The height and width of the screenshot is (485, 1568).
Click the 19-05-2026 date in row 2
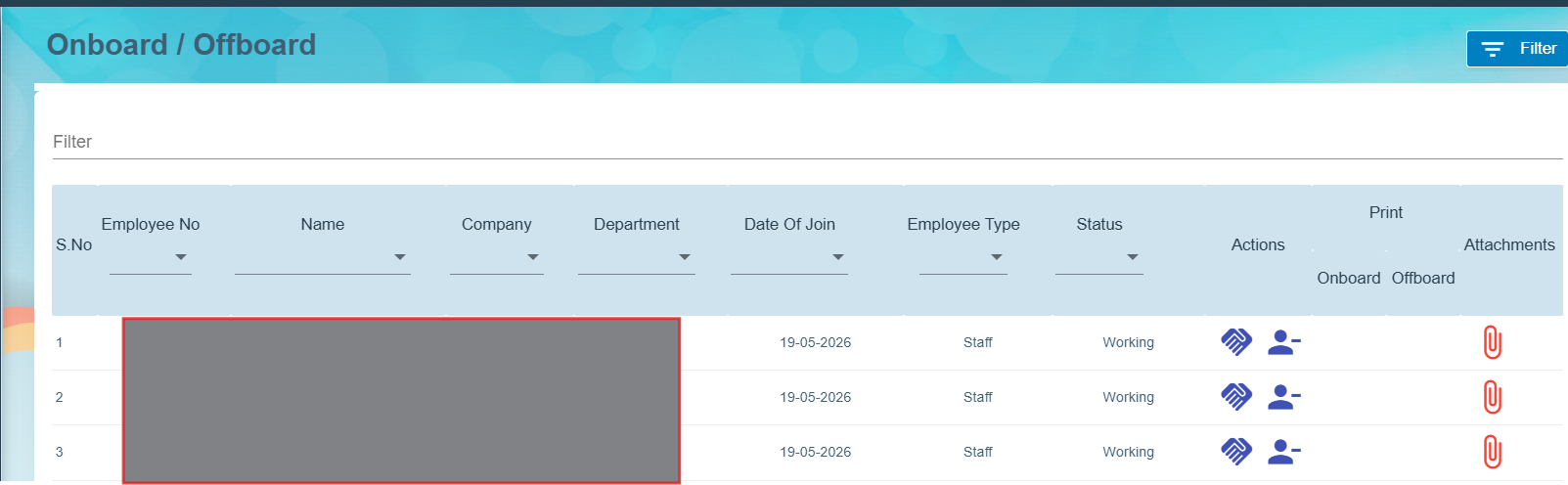pos(816,397)
